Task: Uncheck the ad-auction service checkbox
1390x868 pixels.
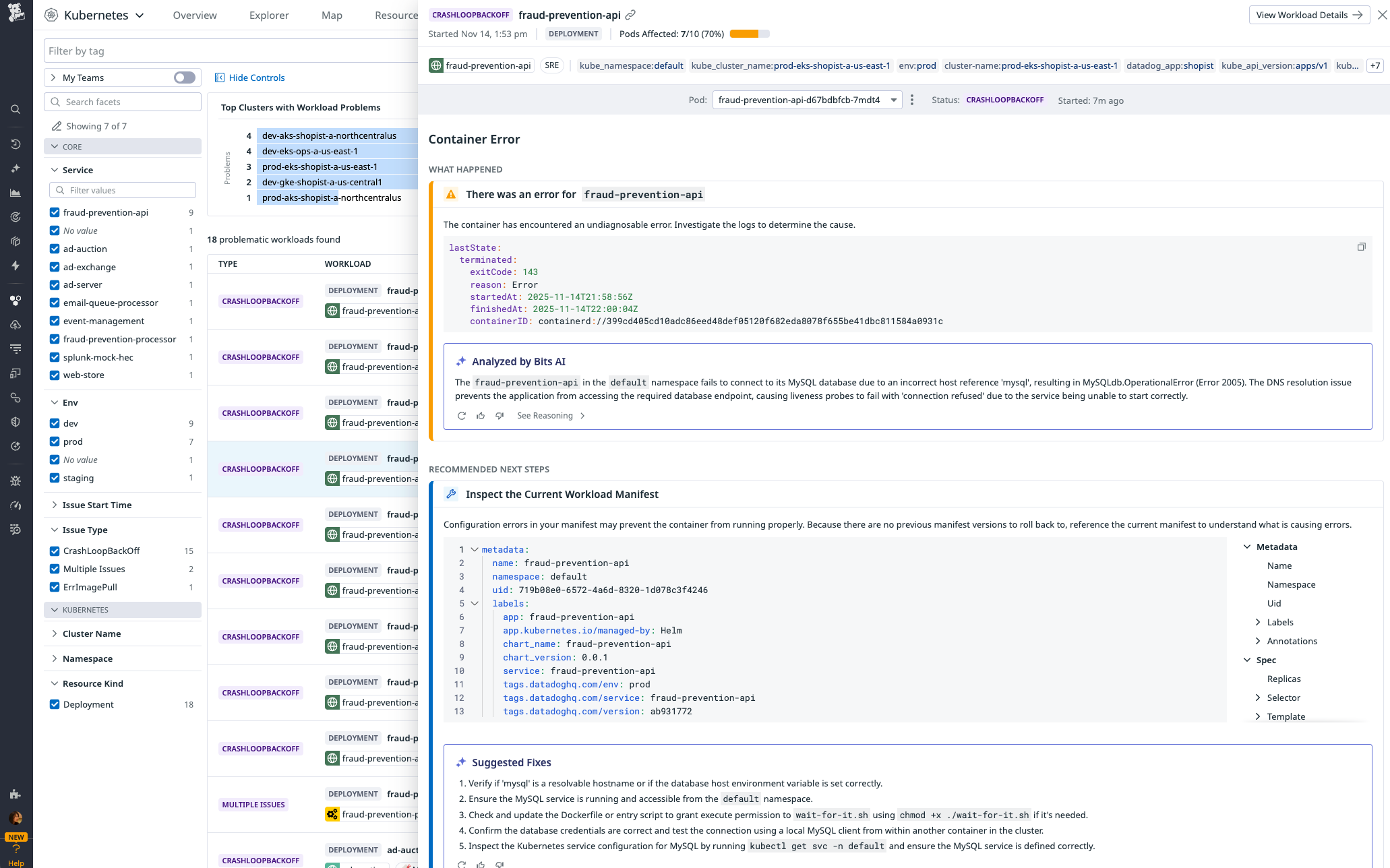Action: coord(55,249)
